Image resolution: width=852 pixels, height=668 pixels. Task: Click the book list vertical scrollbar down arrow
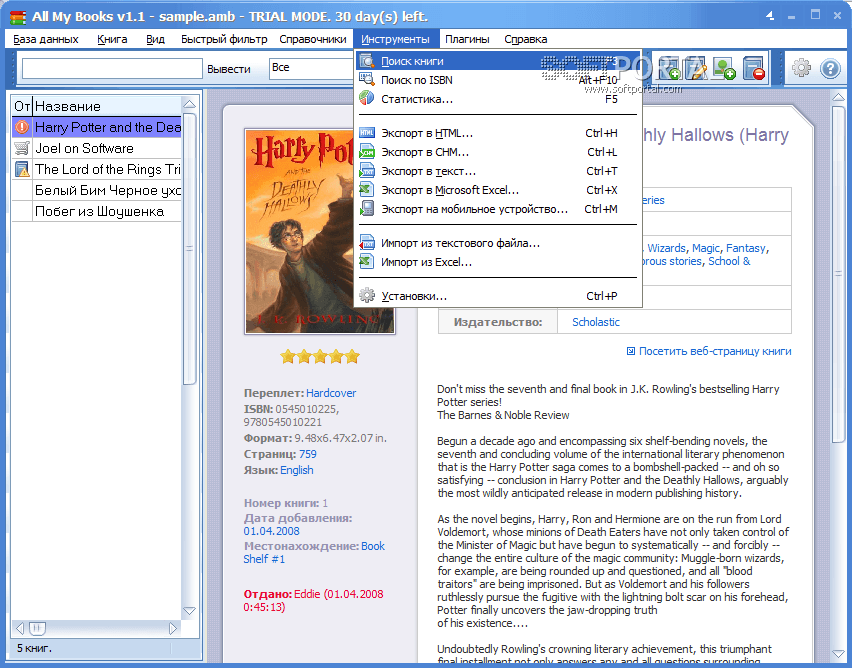click(189, 611)
